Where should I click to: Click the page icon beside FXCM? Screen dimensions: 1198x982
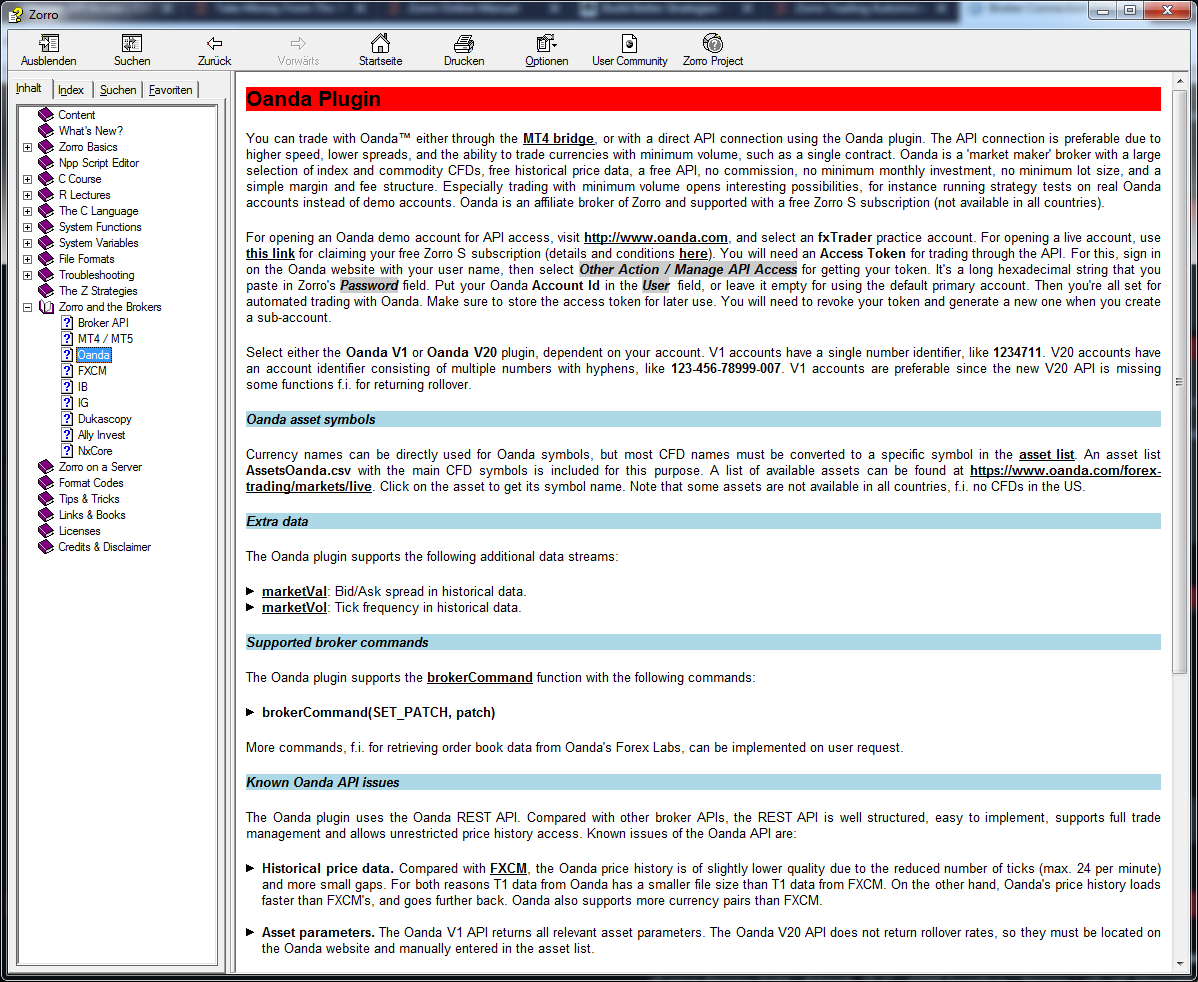(x=67, y=371)
